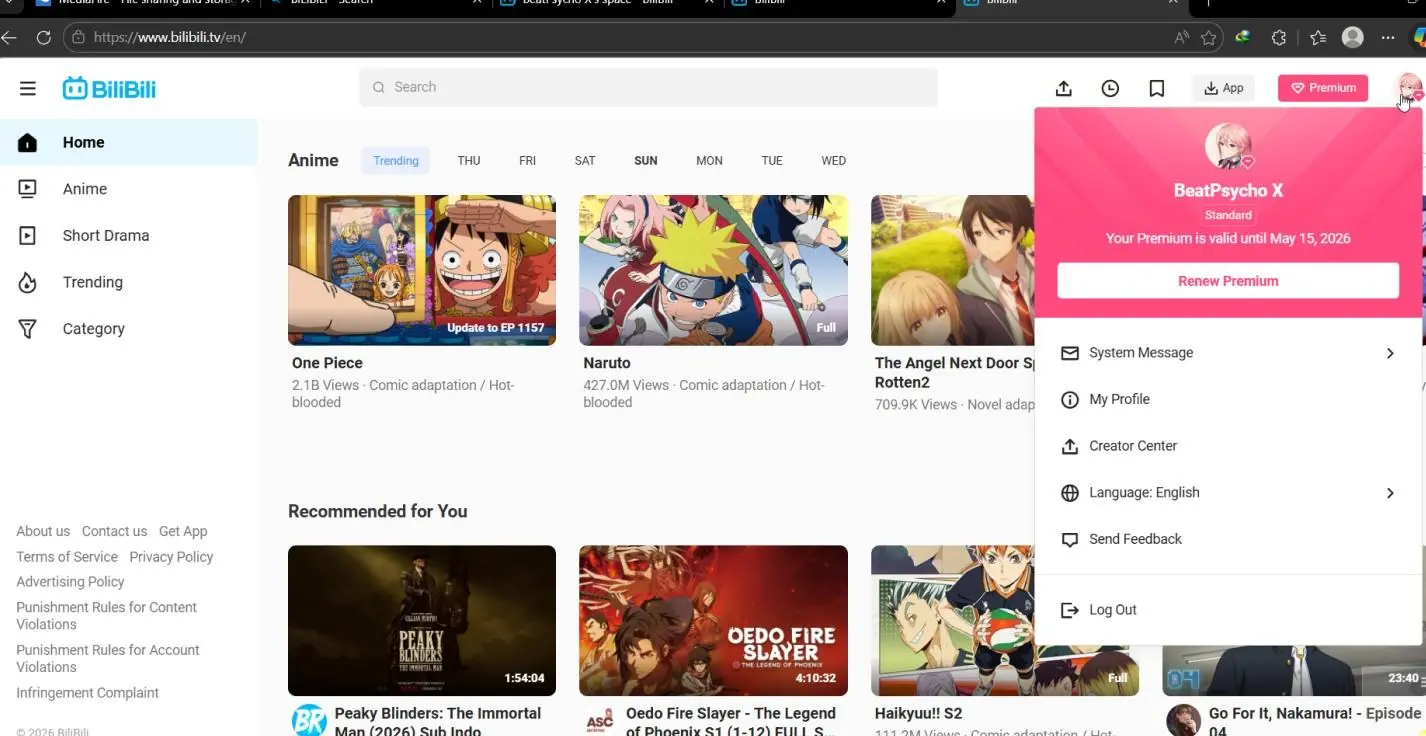
Task: Select the FRI schedule tab
Action: click(527, 160)
